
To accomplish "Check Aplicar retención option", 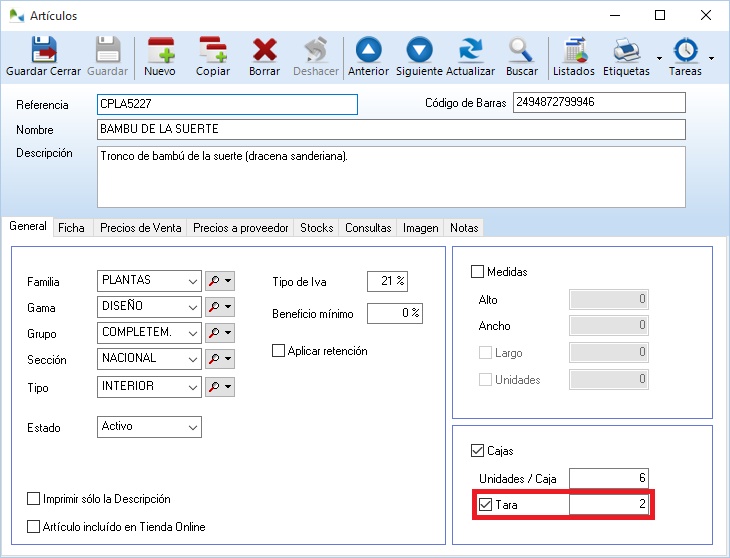I will (279, 351).
